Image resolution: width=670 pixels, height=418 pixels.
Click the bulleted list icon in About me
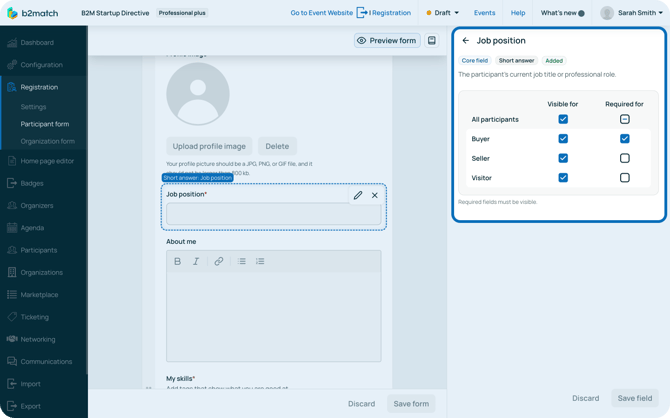click(x=242, y=261)
